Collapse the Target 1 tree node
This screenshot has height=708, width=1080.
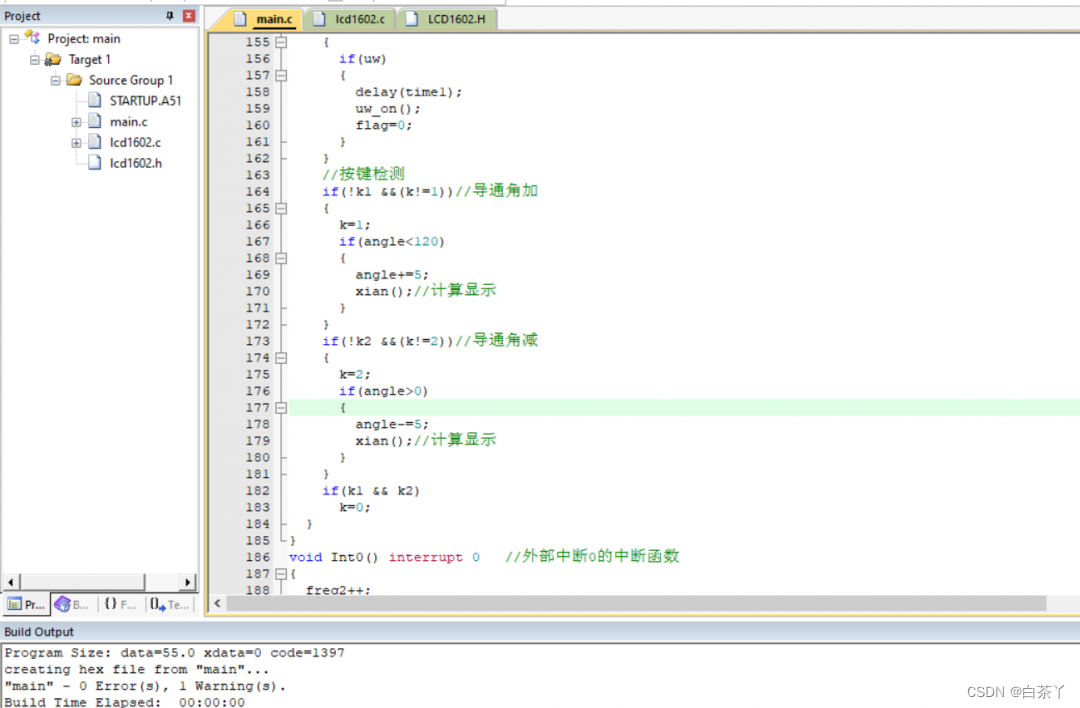click(35, 60)
